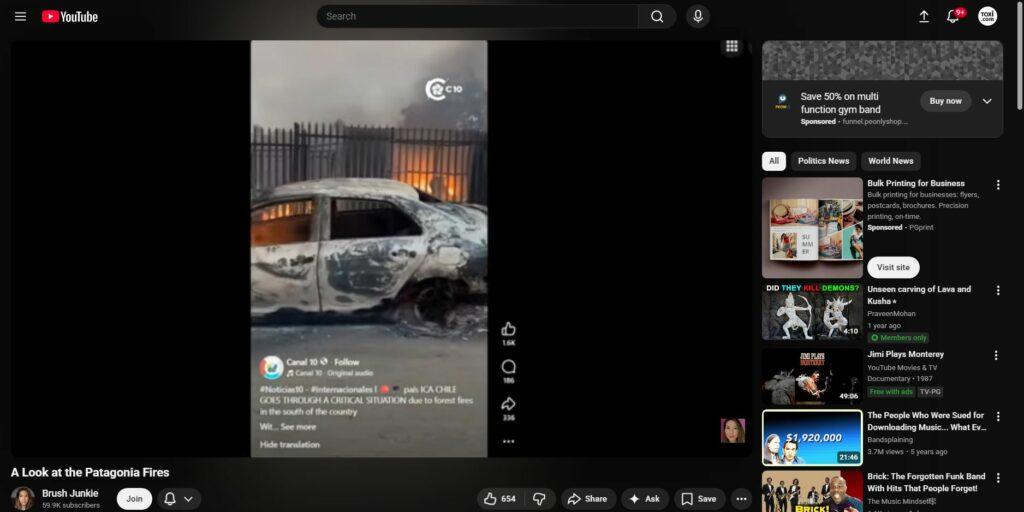The height and width of the screenshot is (512, 1024).
Task: Open the $1,920,000 music lawsuit thumbnail
Action: pos(812,437)
